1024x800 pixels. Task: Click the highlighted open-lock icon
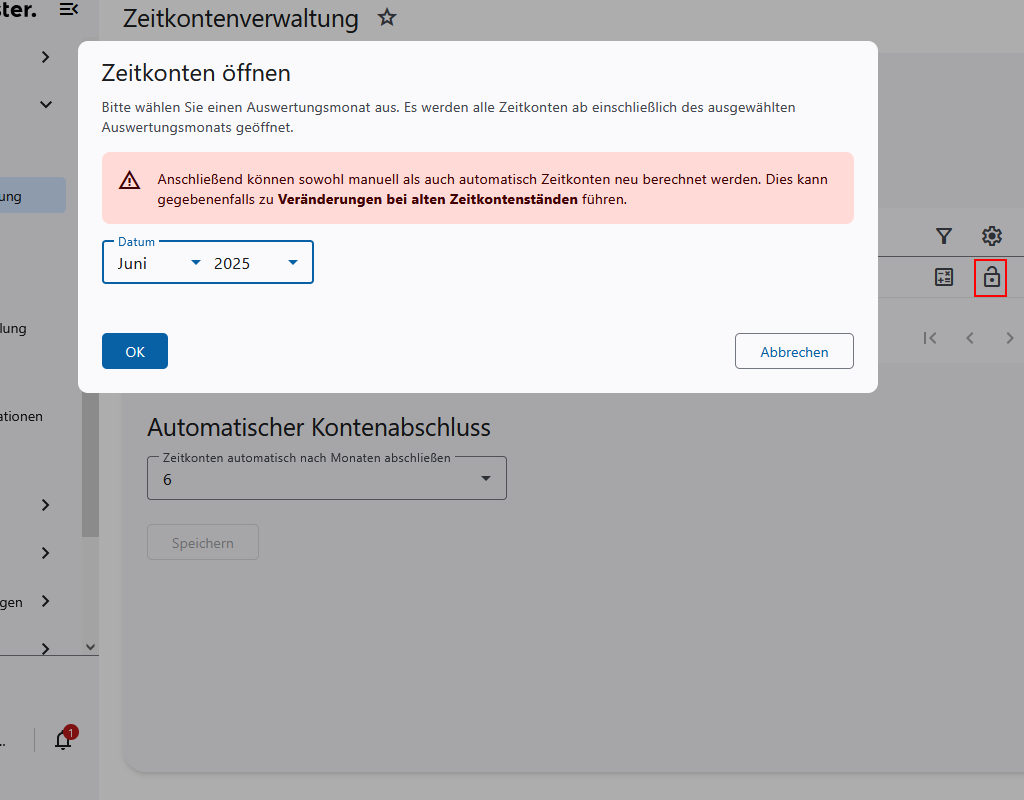click(x=990, y=277)
